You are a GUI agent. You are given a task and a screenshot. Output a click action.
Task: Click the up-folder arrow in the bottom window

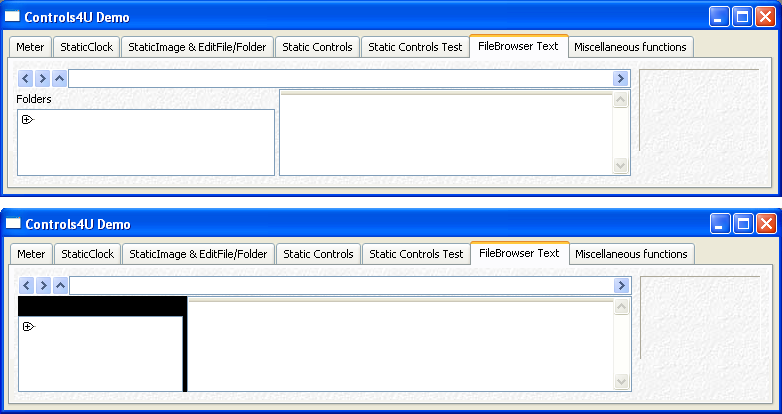pyautogui.click(x=61, y=286)
